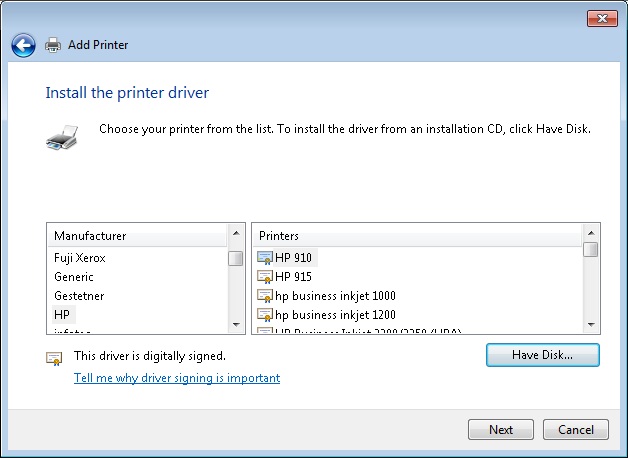Open the driver signing importance link

tap(177, 378)
